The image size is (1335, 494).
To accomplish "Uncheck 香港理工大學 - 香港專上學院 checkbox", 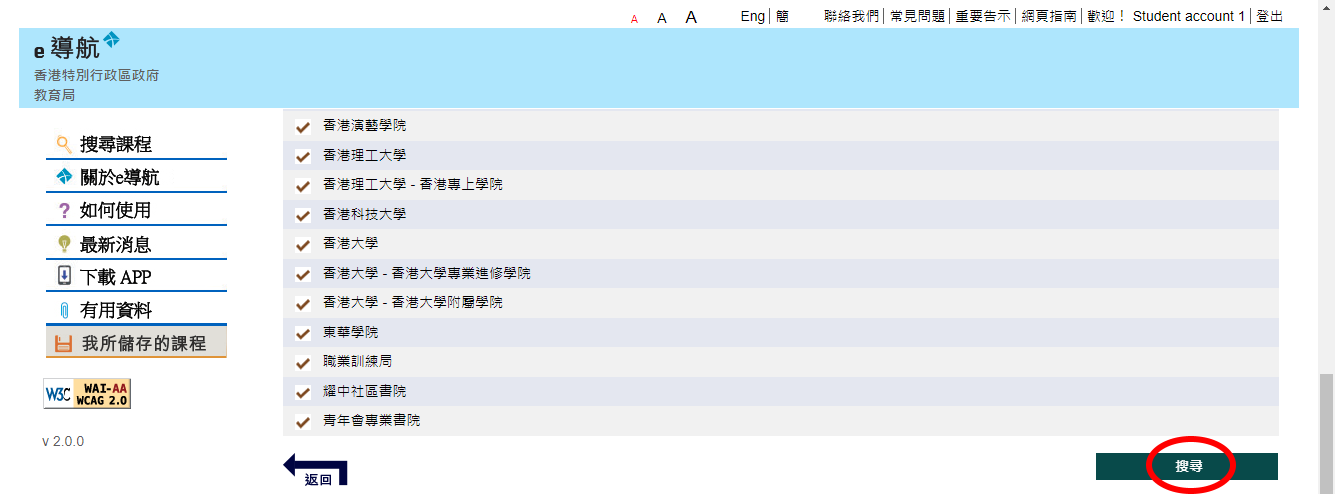I will point(302,186).
